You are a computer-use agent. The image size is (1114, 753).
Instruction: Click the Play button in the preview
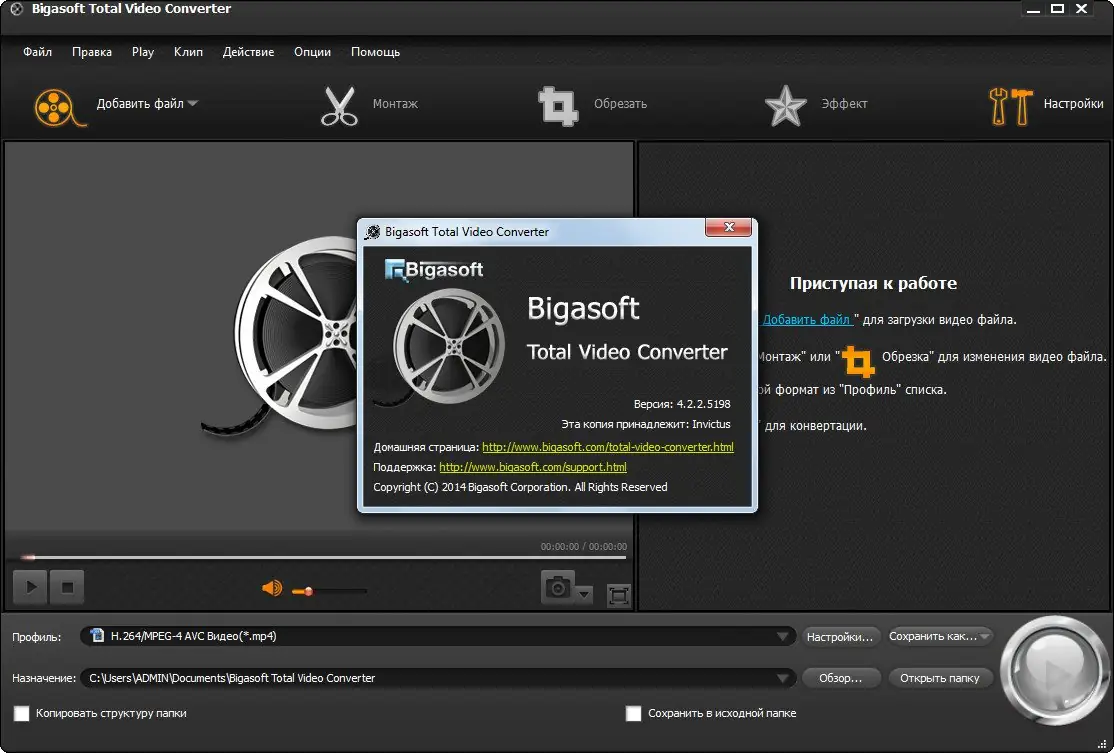click(31, 587)
